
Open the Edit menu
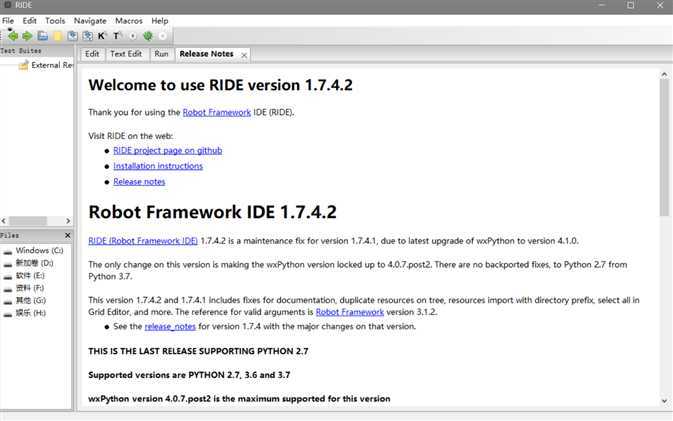(30, 21)
